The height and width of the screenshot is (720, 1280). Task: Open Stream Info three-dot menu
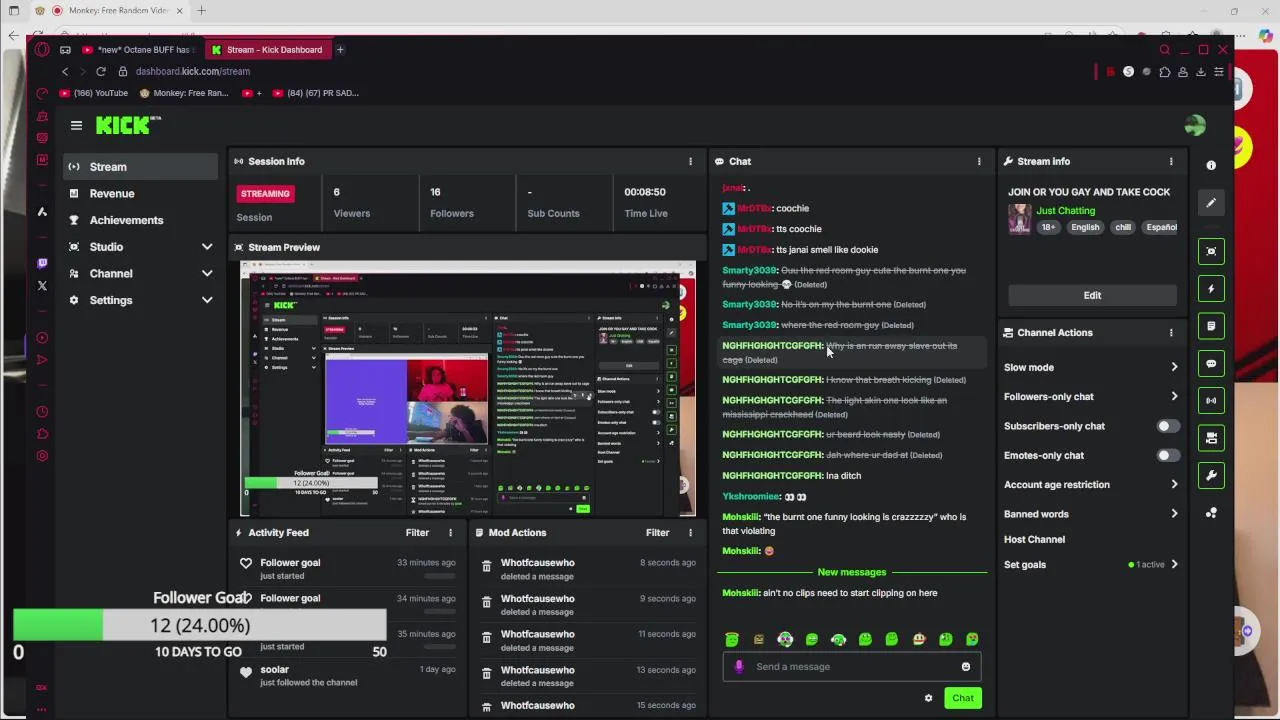(1171, 161)
